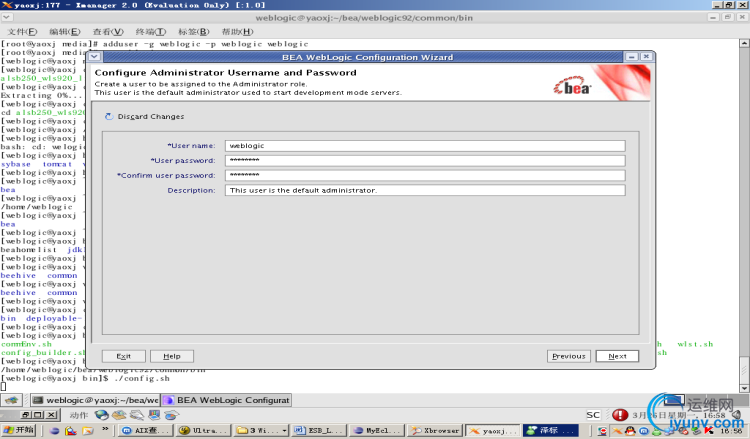
Task: Open the 帮助(H) terminal menu
Action: [237, 32]
